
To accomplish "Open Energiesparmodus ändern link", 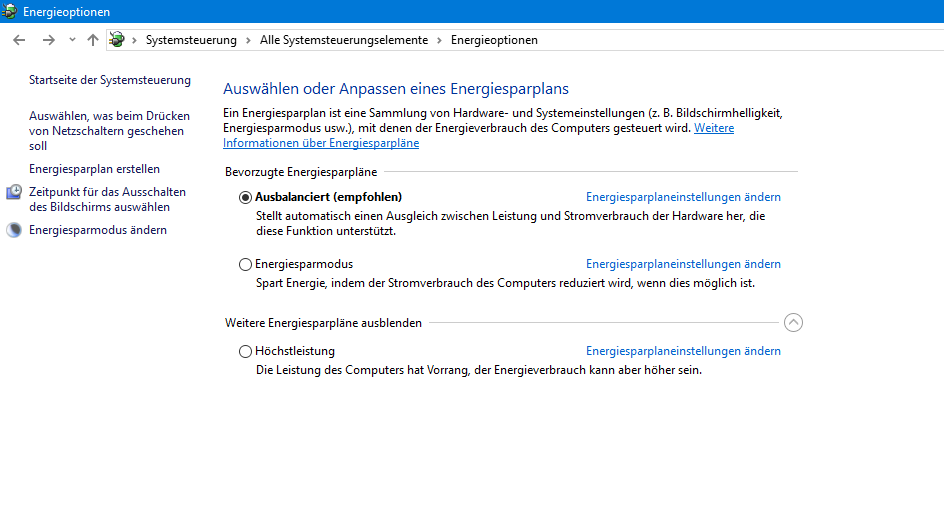I will [98, 230].
